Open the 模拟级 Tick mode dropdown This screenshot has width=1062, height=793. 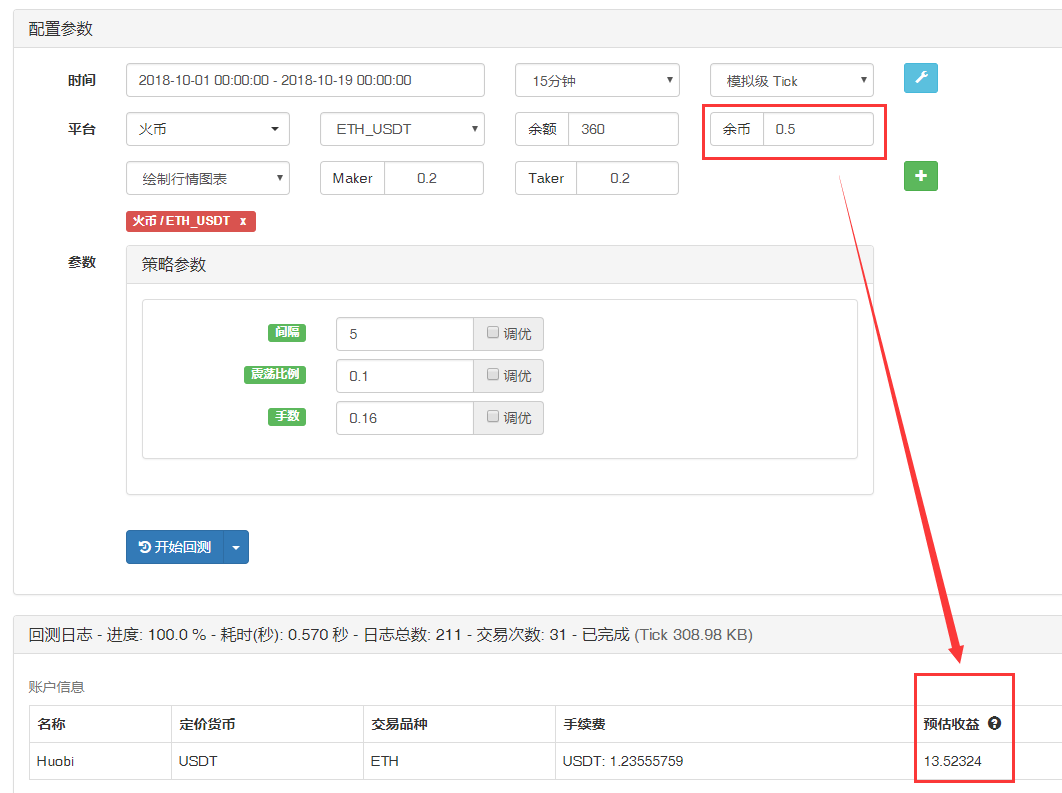click(x=790, y=80)
